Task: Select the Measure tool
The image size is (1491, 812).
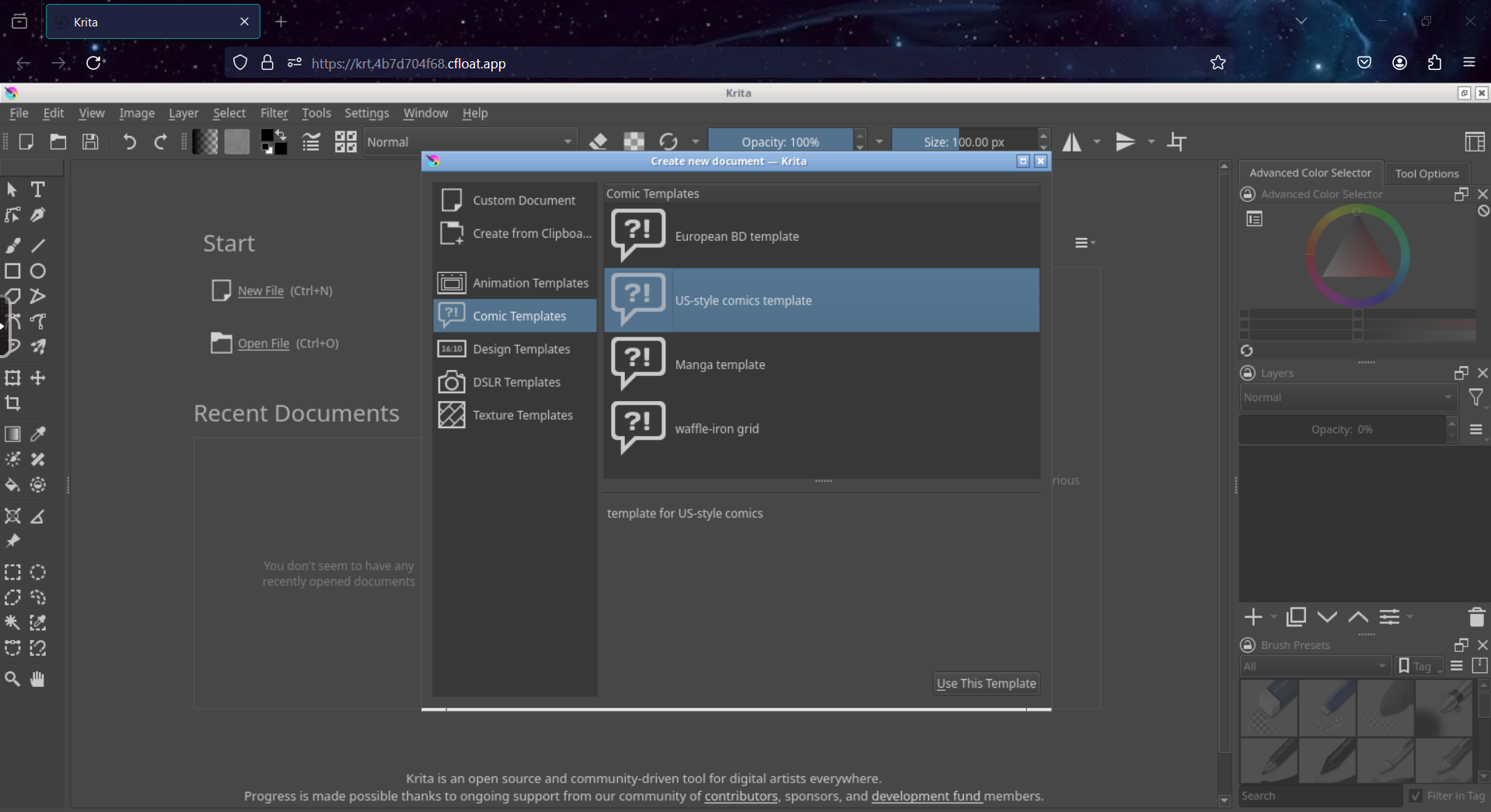Action: (37, 516)
